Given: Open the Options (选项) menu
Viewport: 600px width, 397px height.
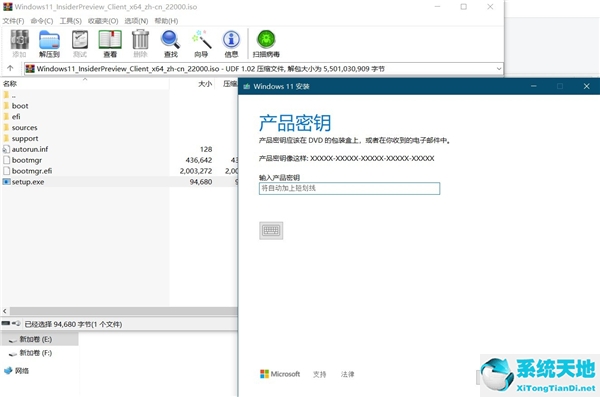Looking at the screenshot, I should click(x=136, y=21).
